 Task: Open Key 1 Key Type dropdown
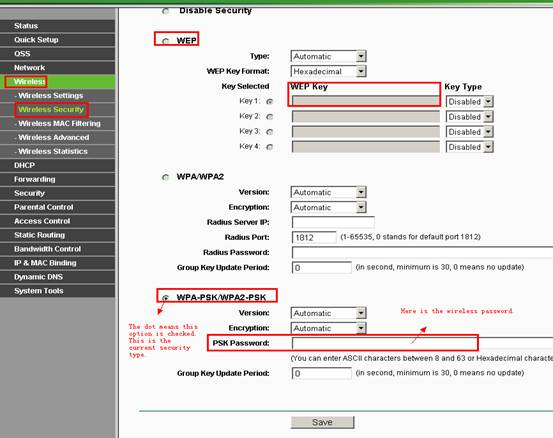[469, 102]
